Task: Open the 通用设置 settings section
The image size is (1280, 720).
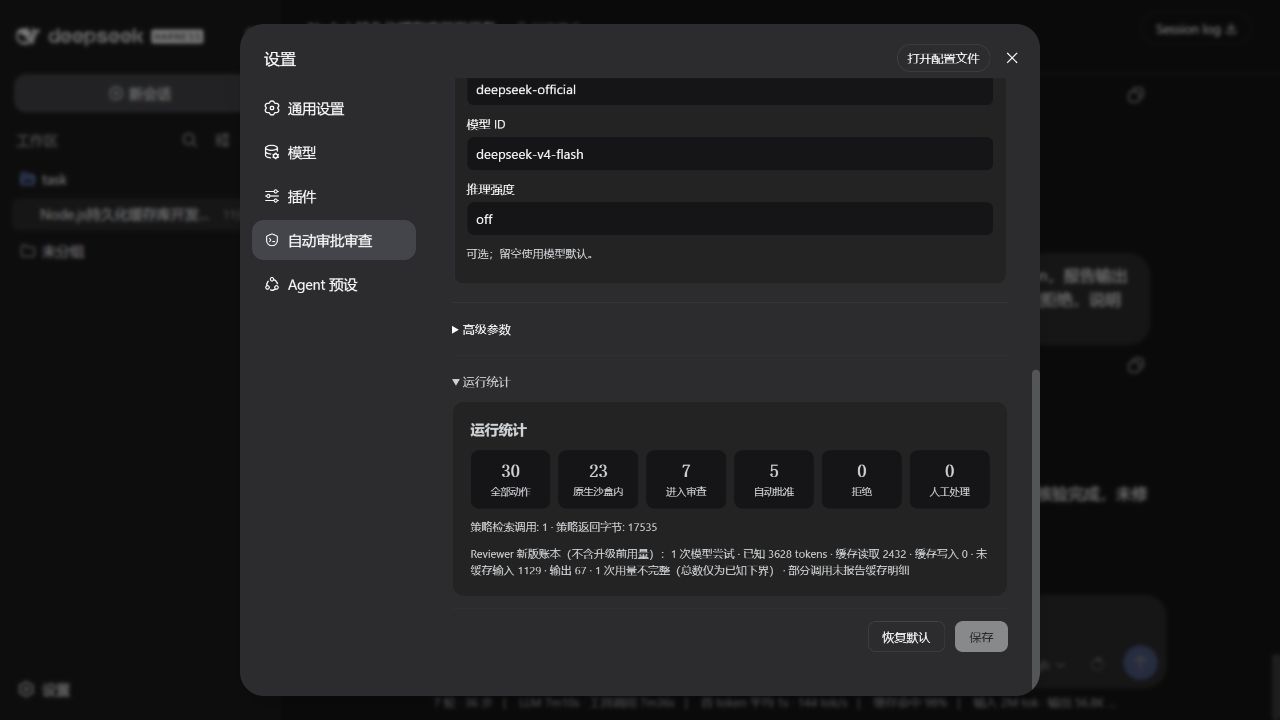Action: click(333, 108)
